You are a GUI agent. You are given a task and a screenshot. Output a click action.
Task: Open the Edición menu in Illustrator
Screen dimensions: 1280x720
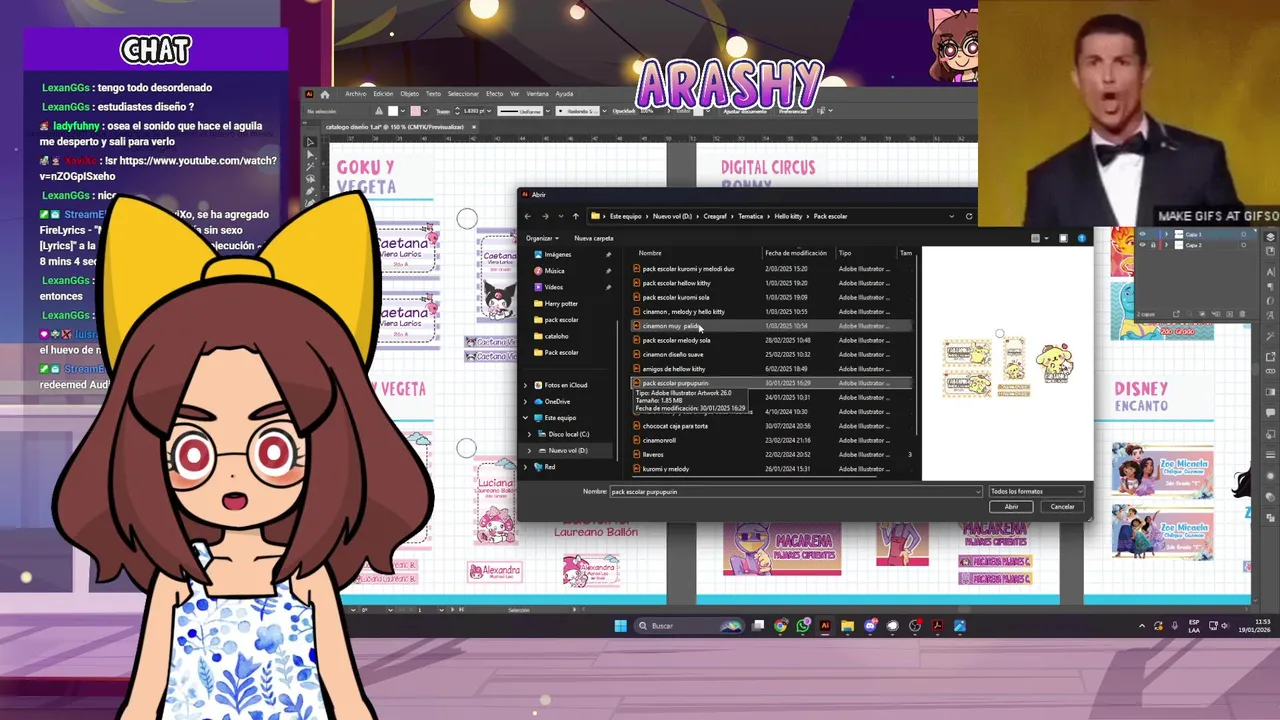click(x=383, y=94)
